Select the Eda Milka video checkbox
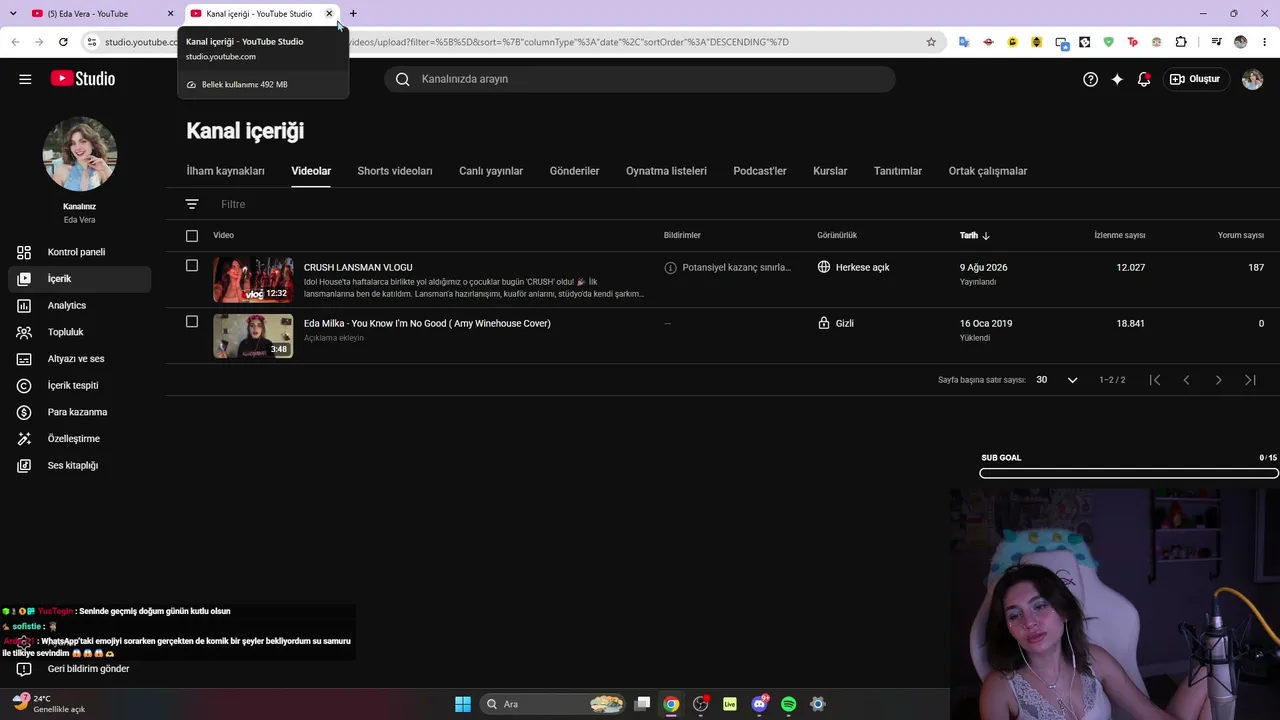 point(192,322)
